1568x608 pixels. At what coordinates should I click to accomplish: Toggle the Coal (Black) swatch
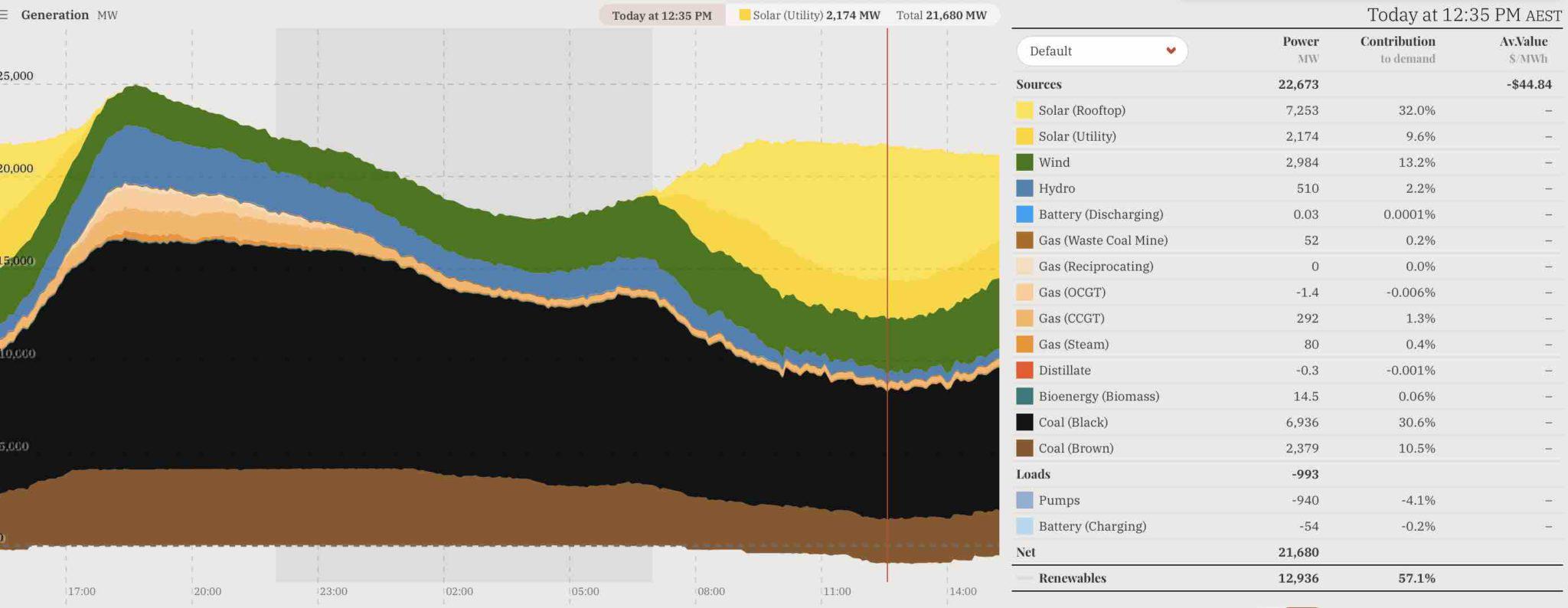tap(1024, 423)
